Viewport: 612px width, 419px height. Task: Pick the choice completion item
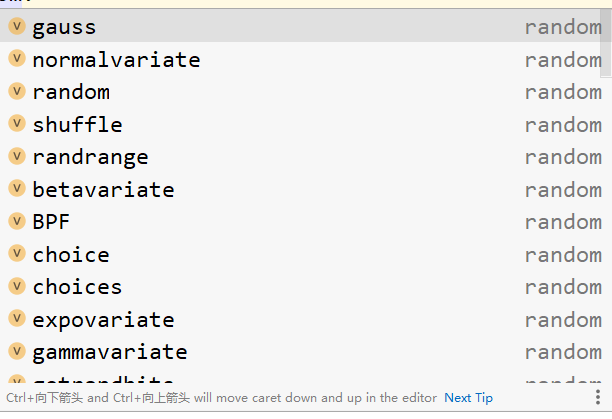(70, 255)
